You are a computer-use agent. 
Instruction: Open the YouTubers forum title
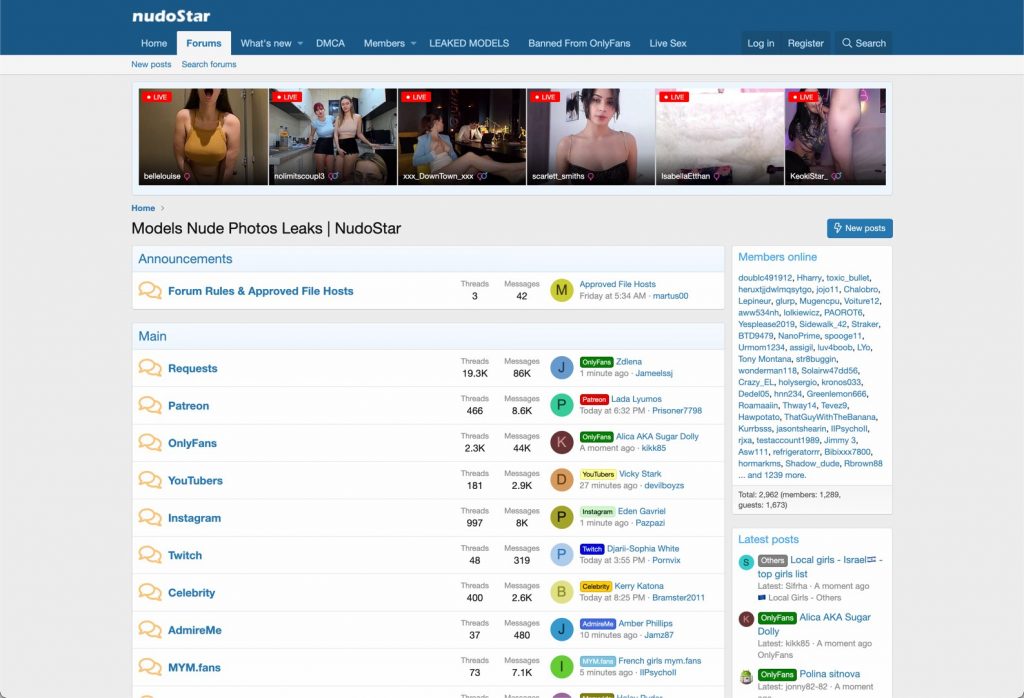pyautogui.click(x=195, y=481)
